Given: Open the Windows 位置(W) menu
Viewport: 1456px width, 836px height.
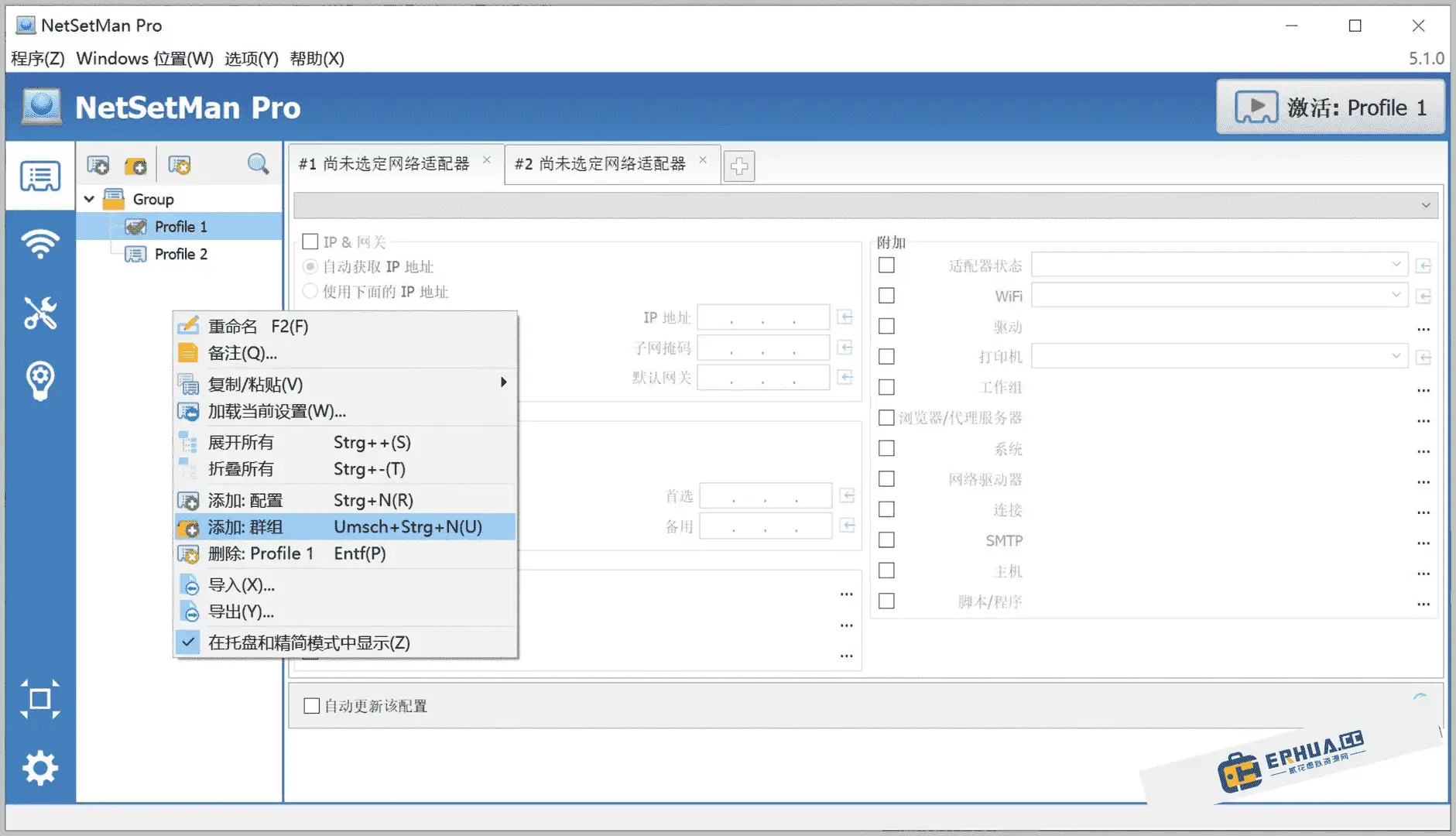Looking at the screenshot, I should coord(145,59).
